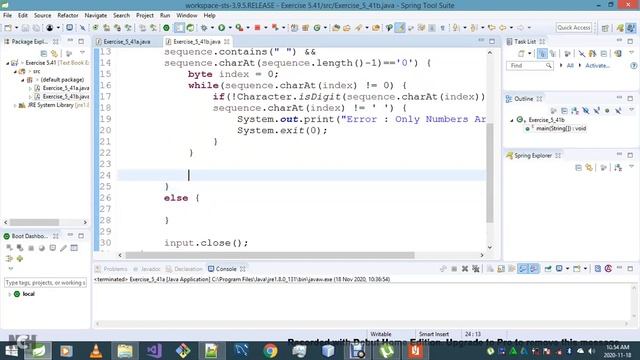Click the Quick Access field
Image resolution: width=640 pixels, height=360 pixels.
[573, 28]
